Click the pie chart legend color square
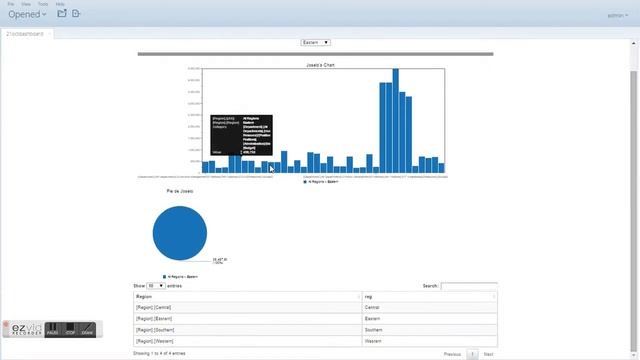 pos(164,277)
